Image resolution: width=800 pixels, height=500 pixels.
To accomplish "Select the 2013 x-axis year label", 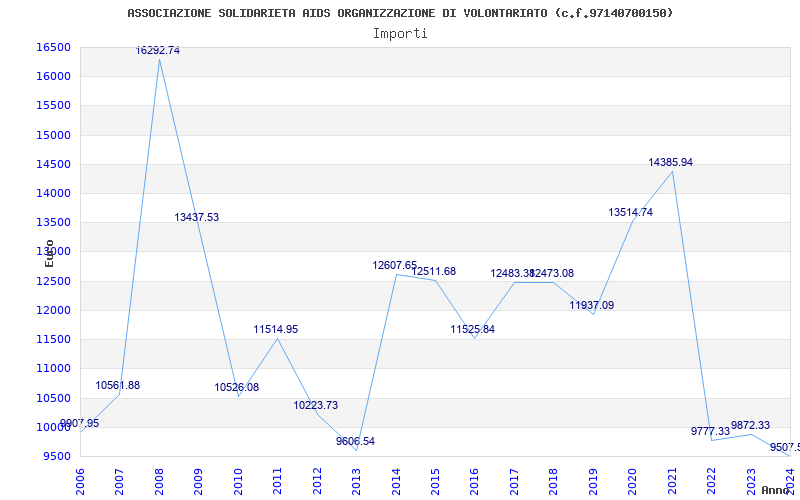I will coord(356,482).
